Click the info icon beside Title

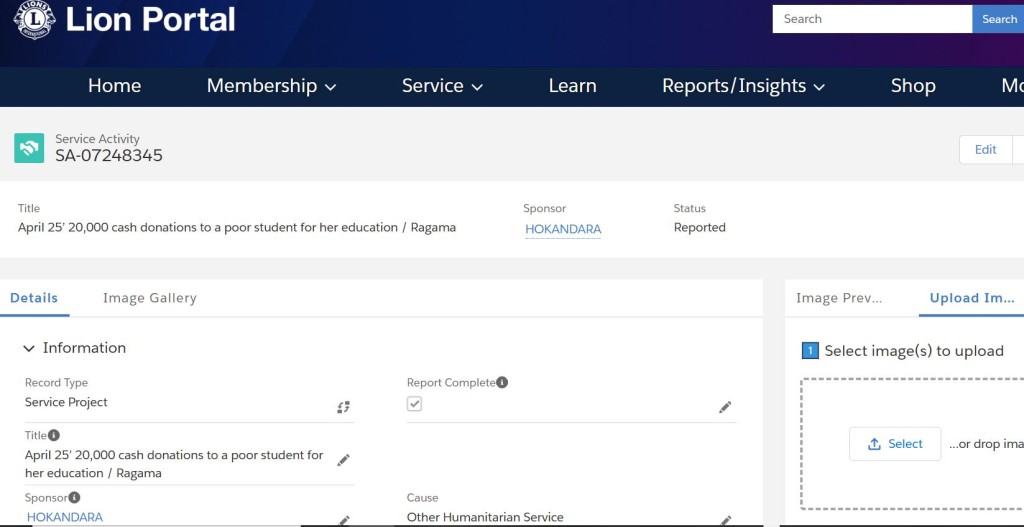[x=54, y=435]
